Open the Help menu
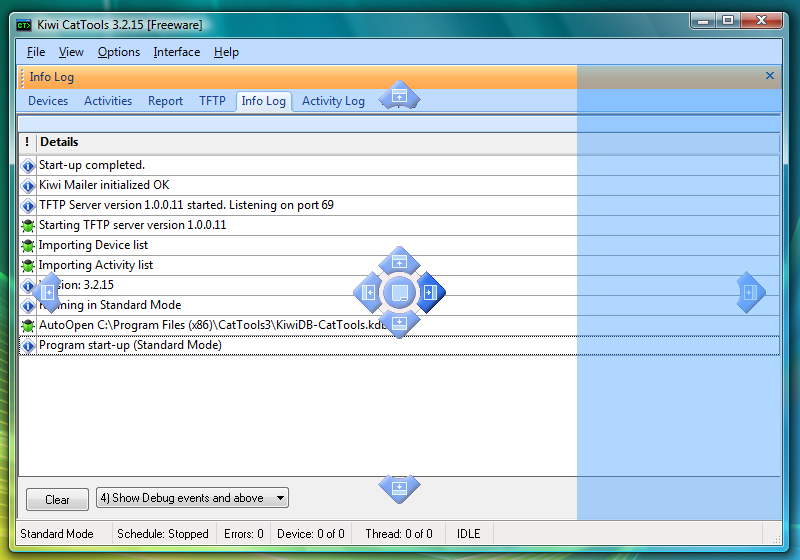 click(x=226, y=52)
